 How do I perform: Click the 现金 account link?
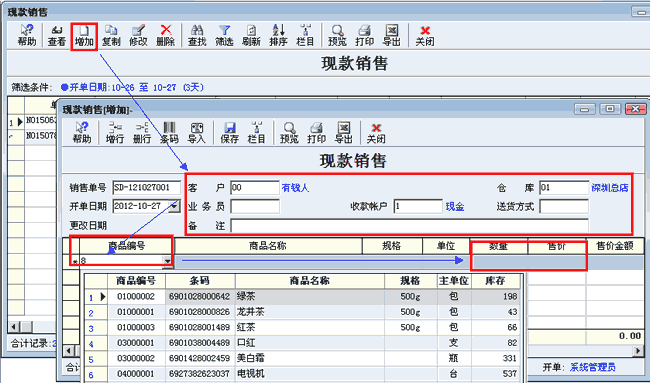[x=455, y=207]
